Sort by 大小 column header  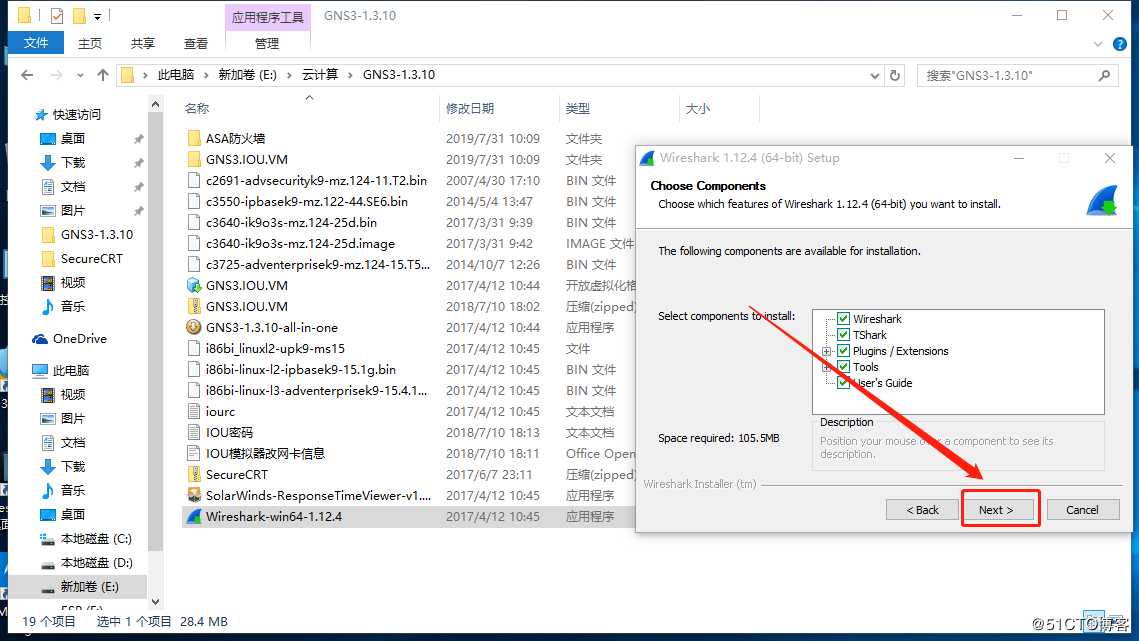[x=697, y=108]
